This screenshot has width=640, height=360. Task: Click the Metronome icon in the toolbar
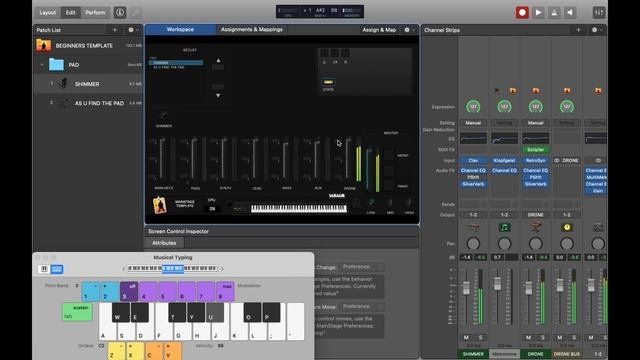coord(554,13)
